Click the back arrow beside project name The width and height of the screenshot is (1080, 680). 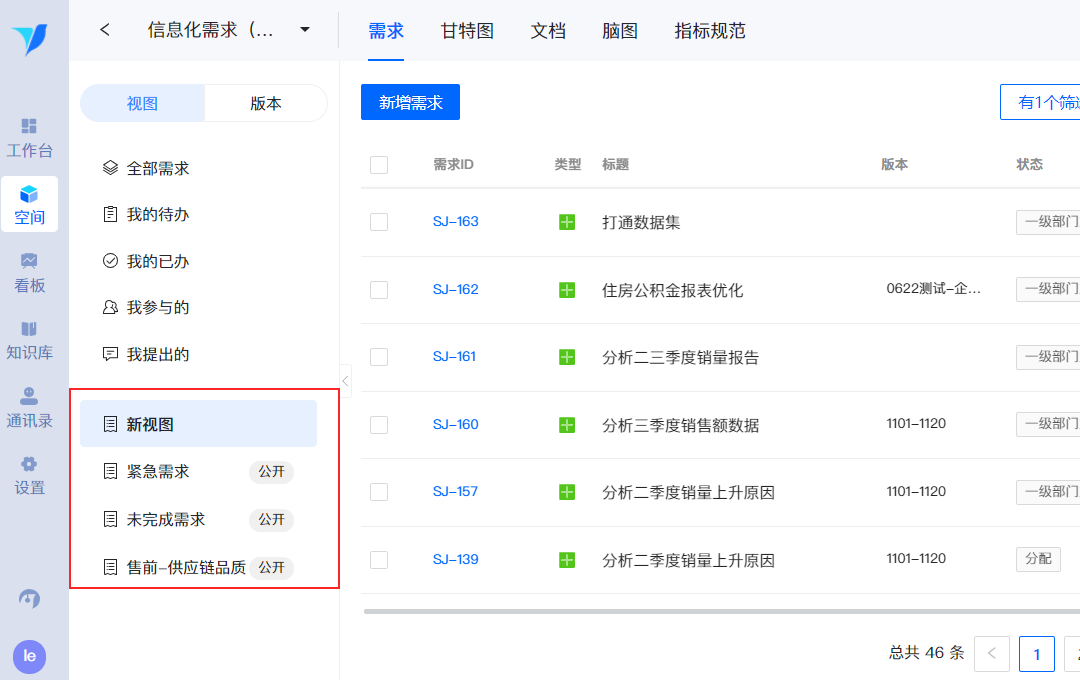click(x=105, y=30)
